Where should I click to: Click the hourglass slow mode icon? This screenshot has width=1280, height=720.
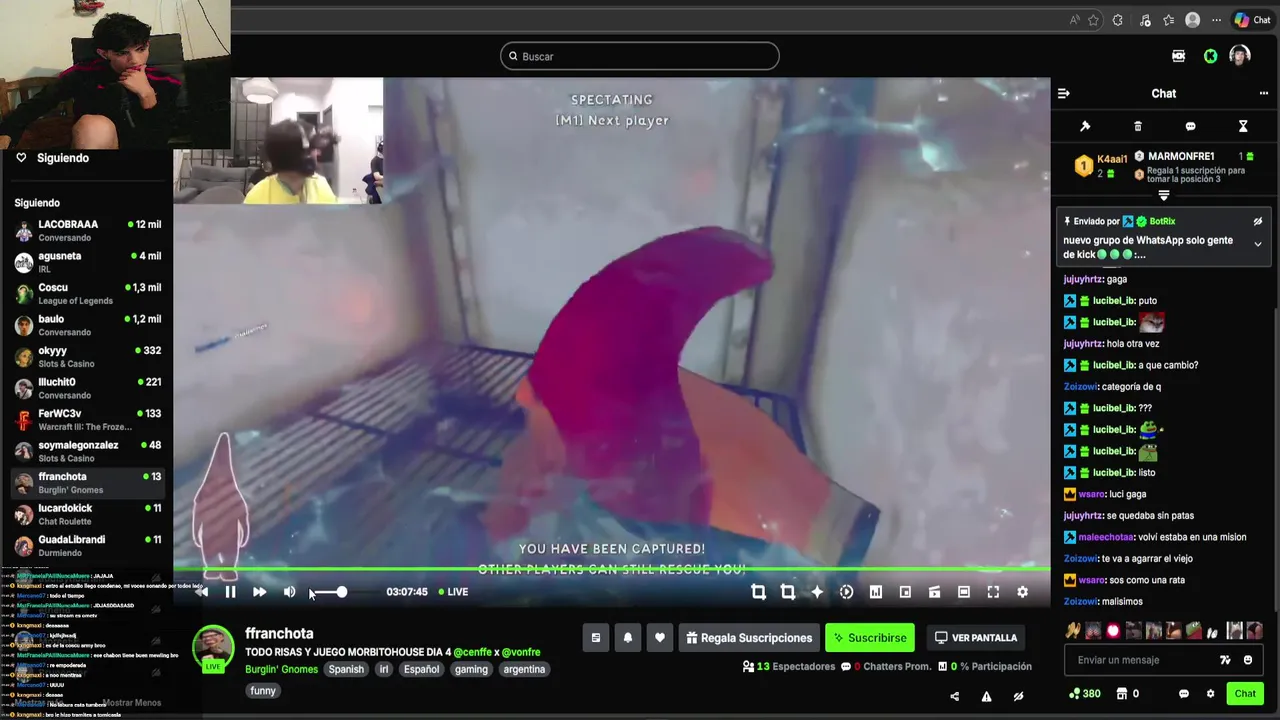(x=1243, y=126)
